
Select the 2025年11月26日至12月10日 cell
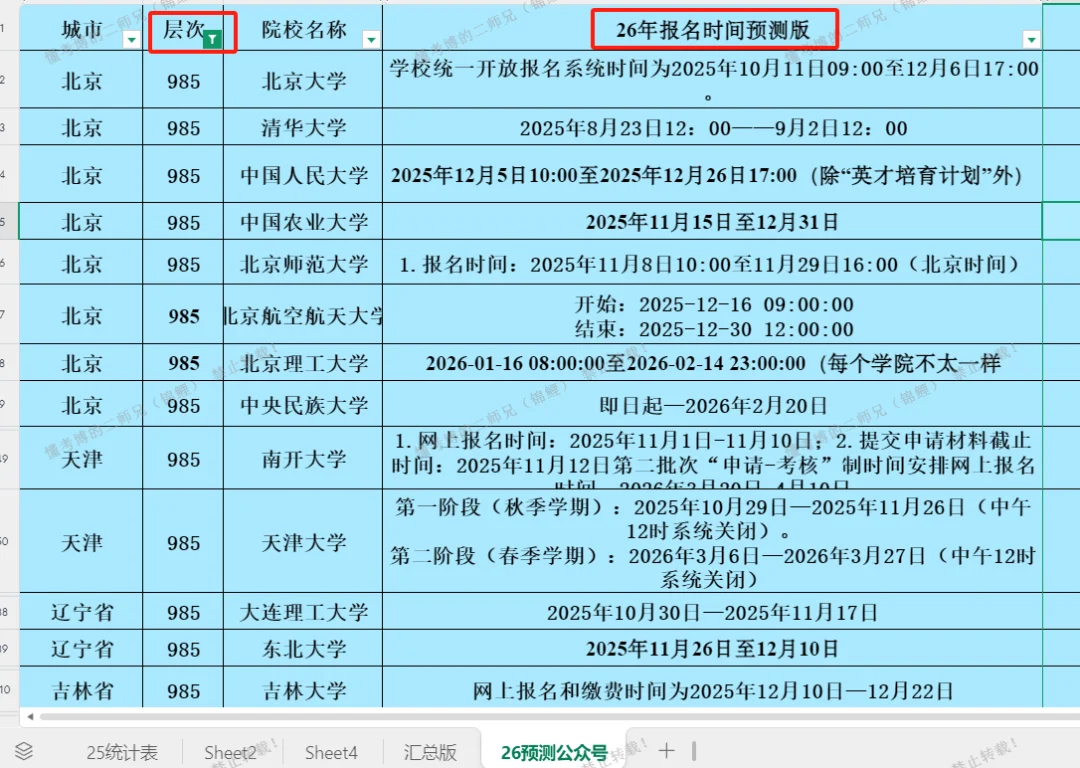coord(712,648)
